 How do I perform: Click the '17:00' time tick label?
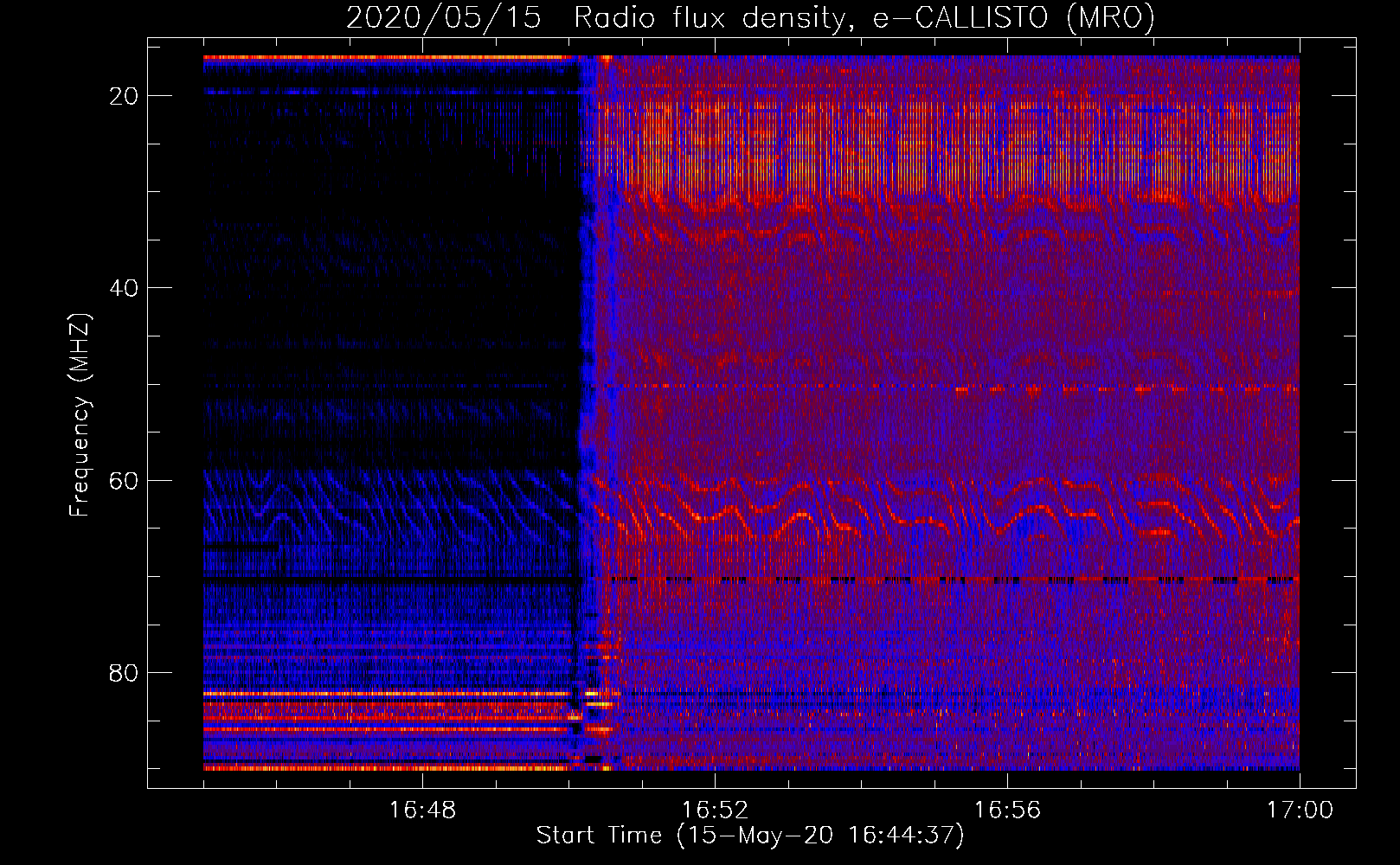(1300, 811)
